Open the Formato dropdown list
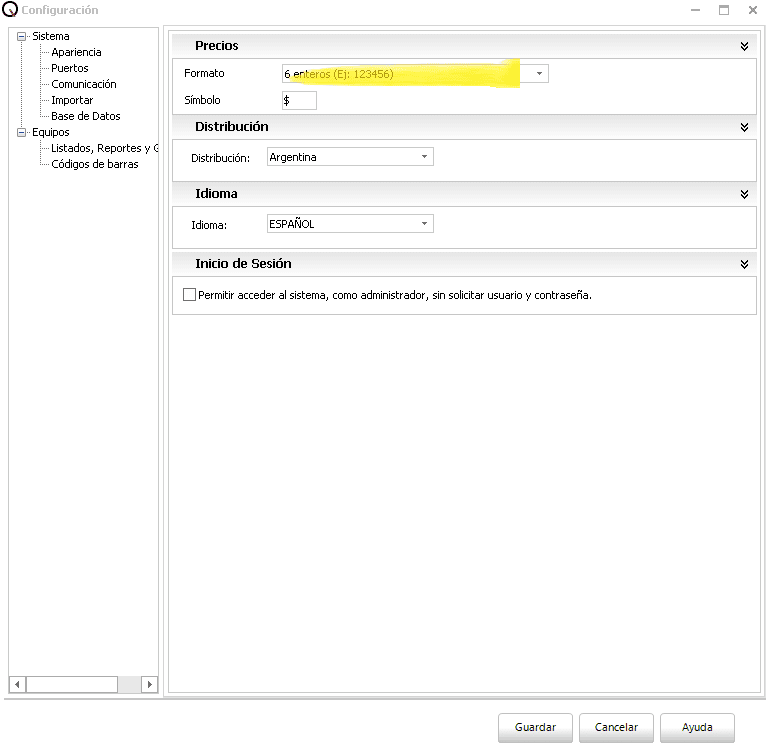Viewport: 769px width, 751px height. [539, 74]
